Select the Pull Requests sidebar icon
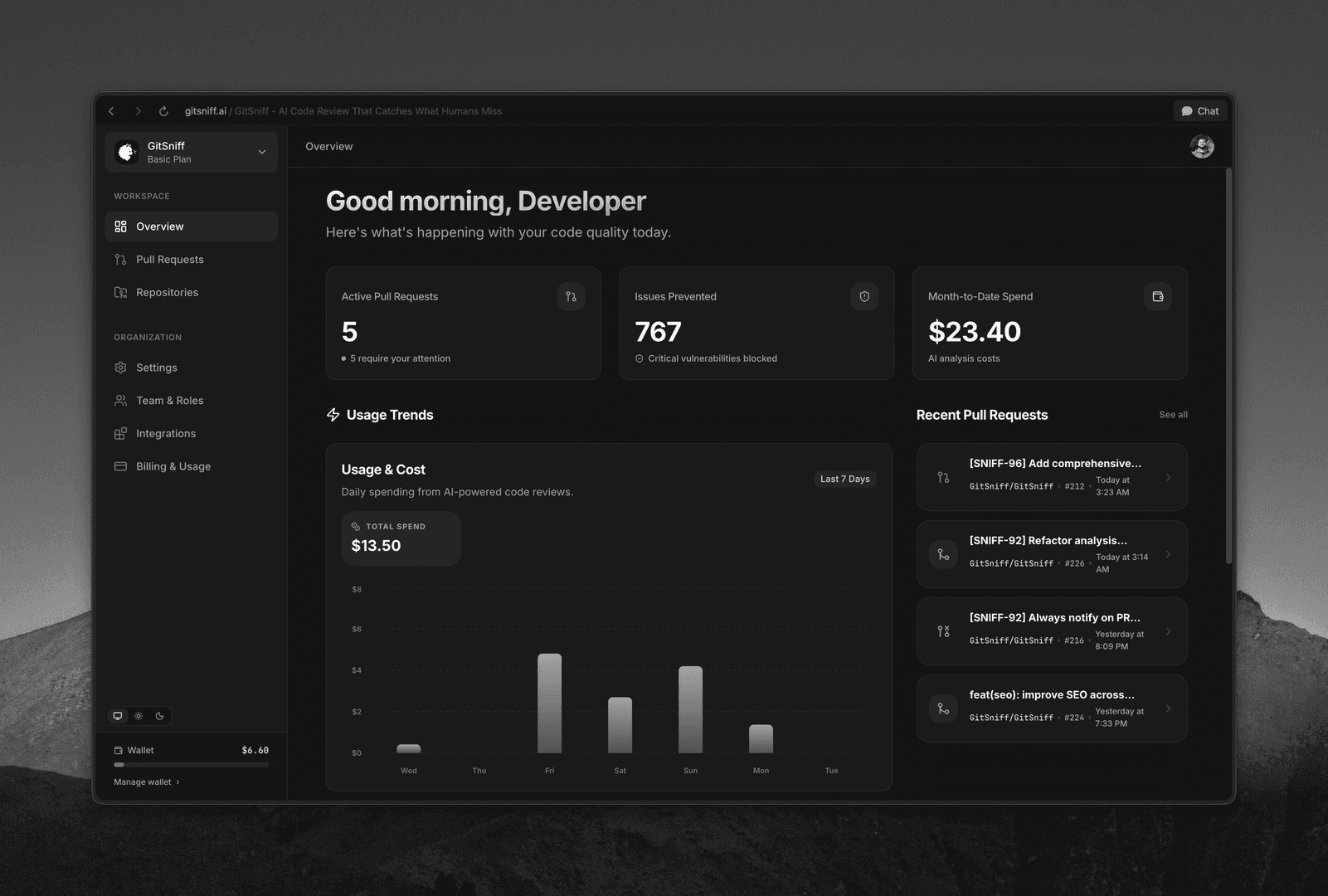 pyautogui.click(x=119, y=259)
